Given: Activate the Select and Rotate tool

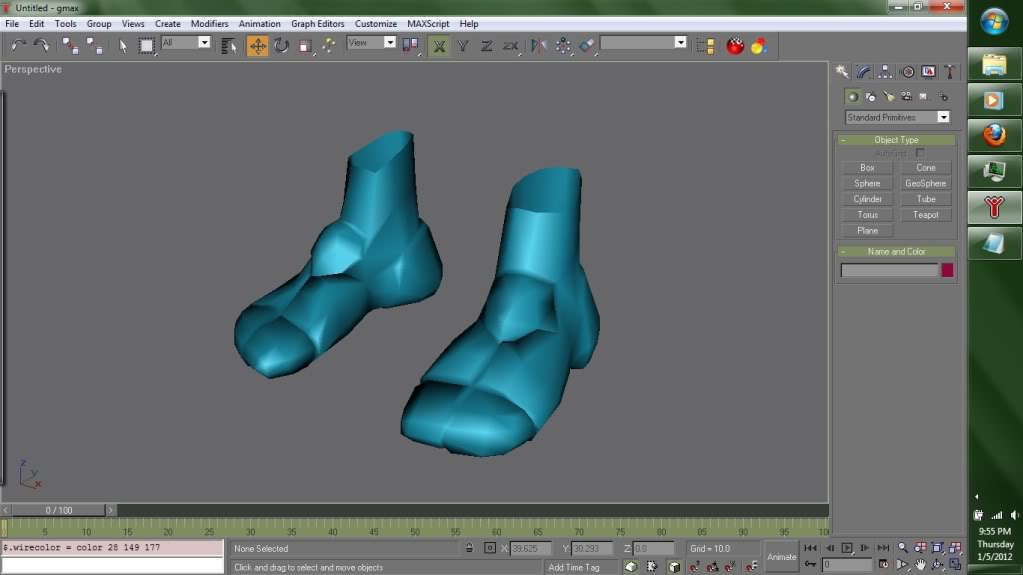Looking at the screenshot, I should 281,46.
